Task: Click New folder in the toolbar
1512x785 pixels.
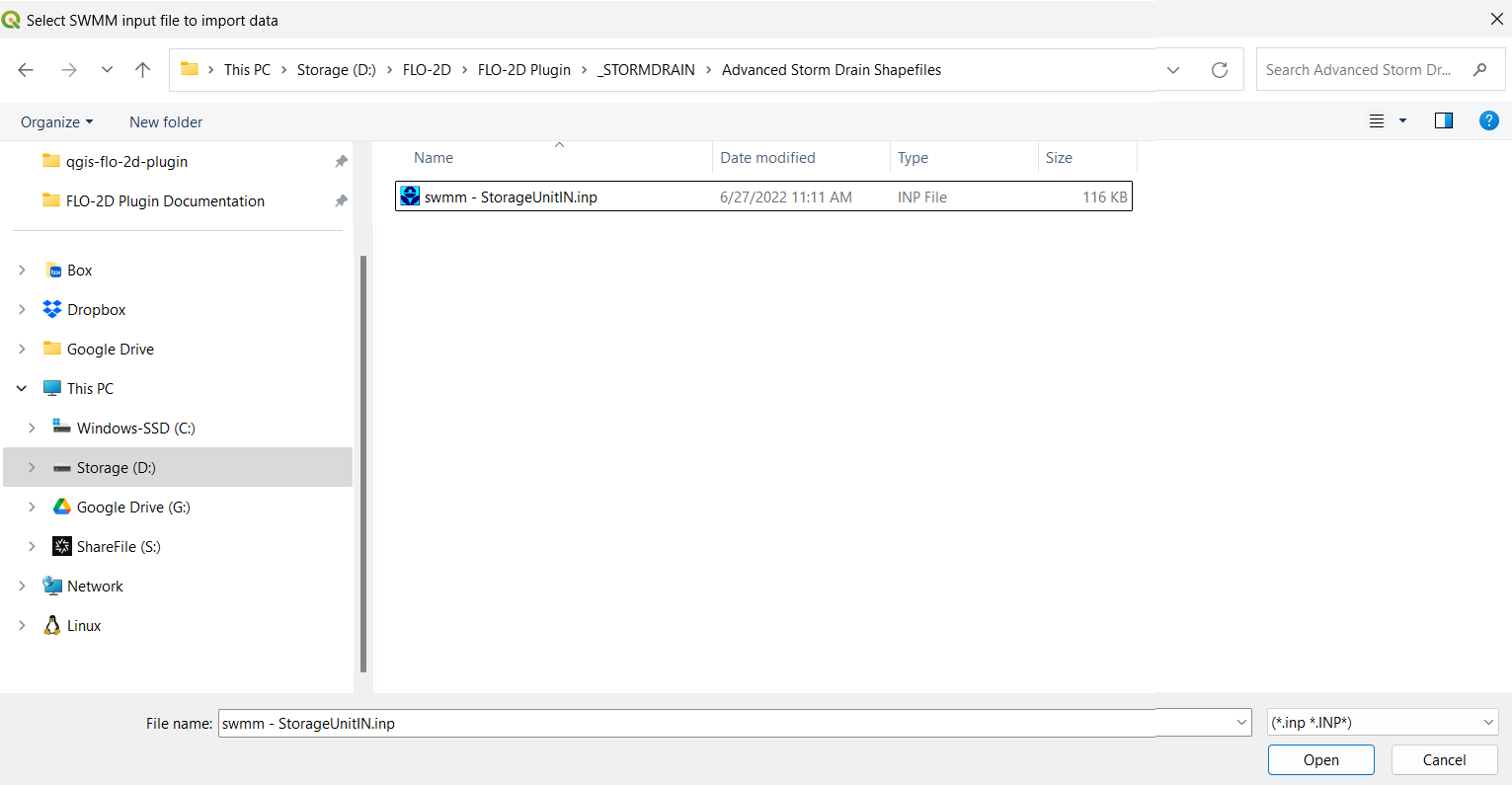Action: [x=166, y=122]
